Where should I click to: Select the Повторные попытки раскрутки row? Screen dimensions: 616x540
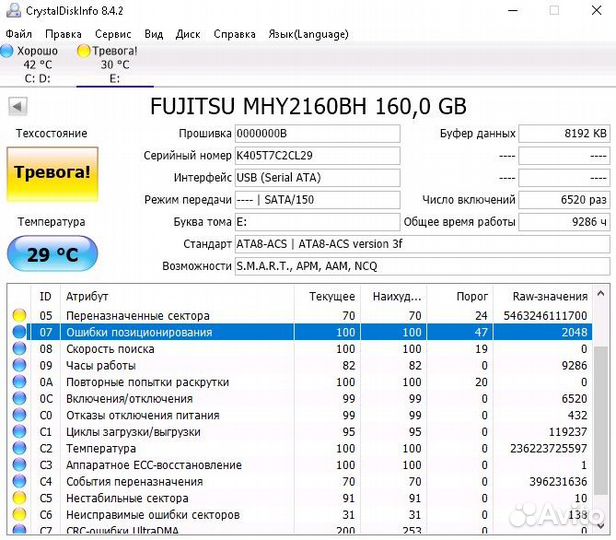(x=300, y=382)
